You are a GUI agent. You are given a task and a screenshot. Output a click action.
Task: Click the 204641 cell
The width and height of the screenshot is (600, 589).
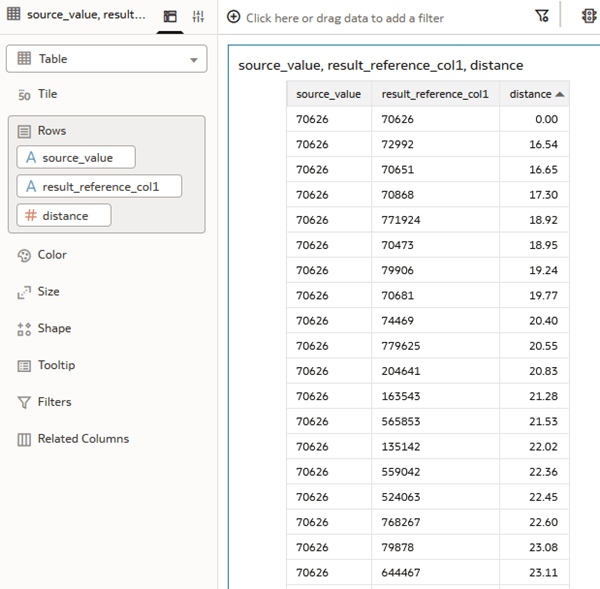pos(435,371)
